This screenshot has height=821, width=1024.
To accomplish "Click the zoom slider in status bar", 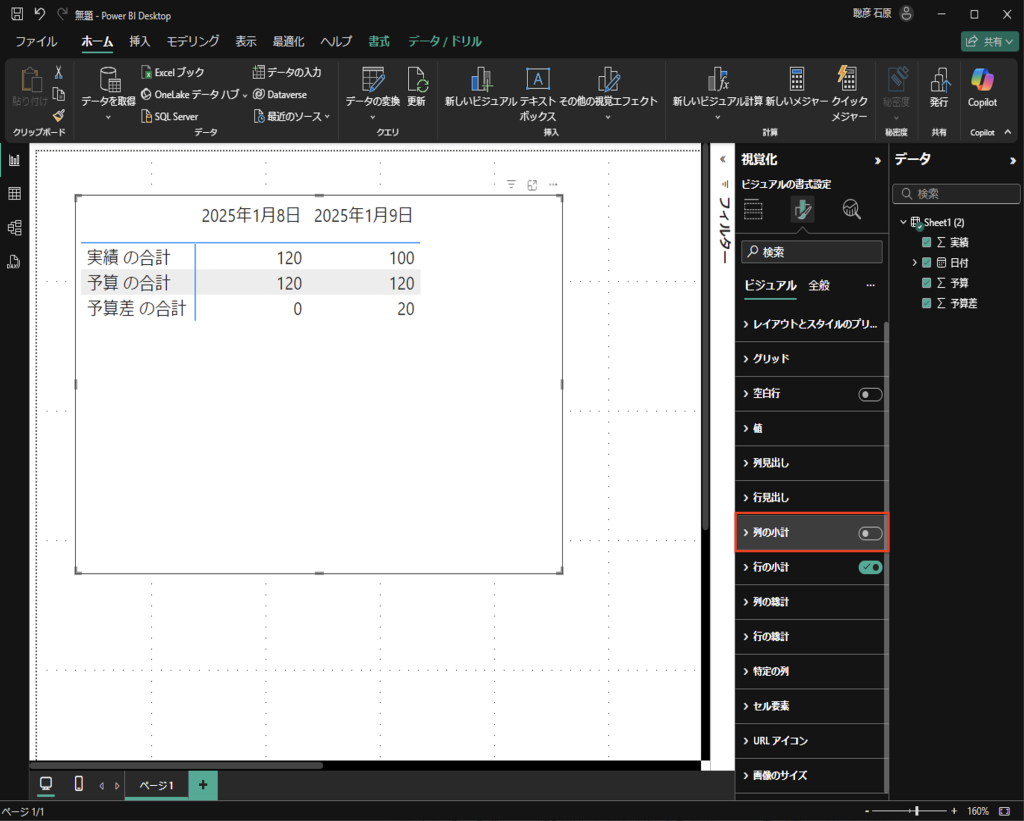I will [x=915, y=811].
